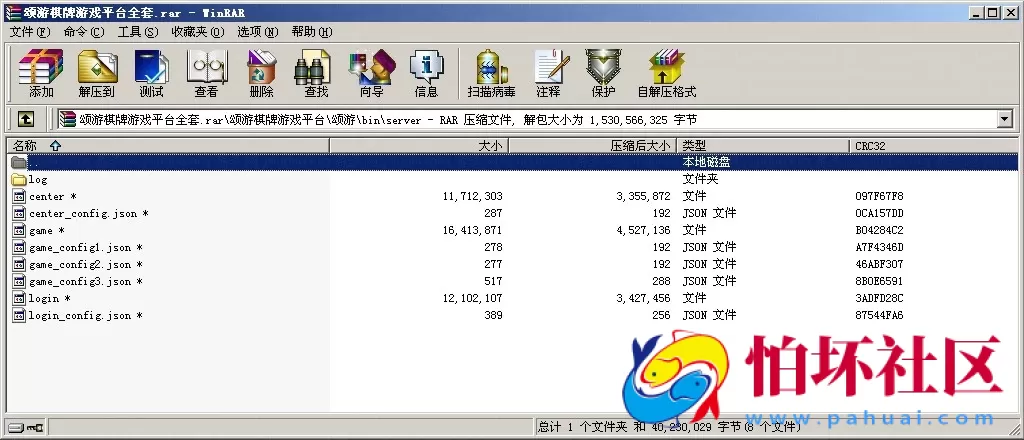
Task: Open the Help (帮助) menu
Action: pyautogui.click(x=312, y=32)
